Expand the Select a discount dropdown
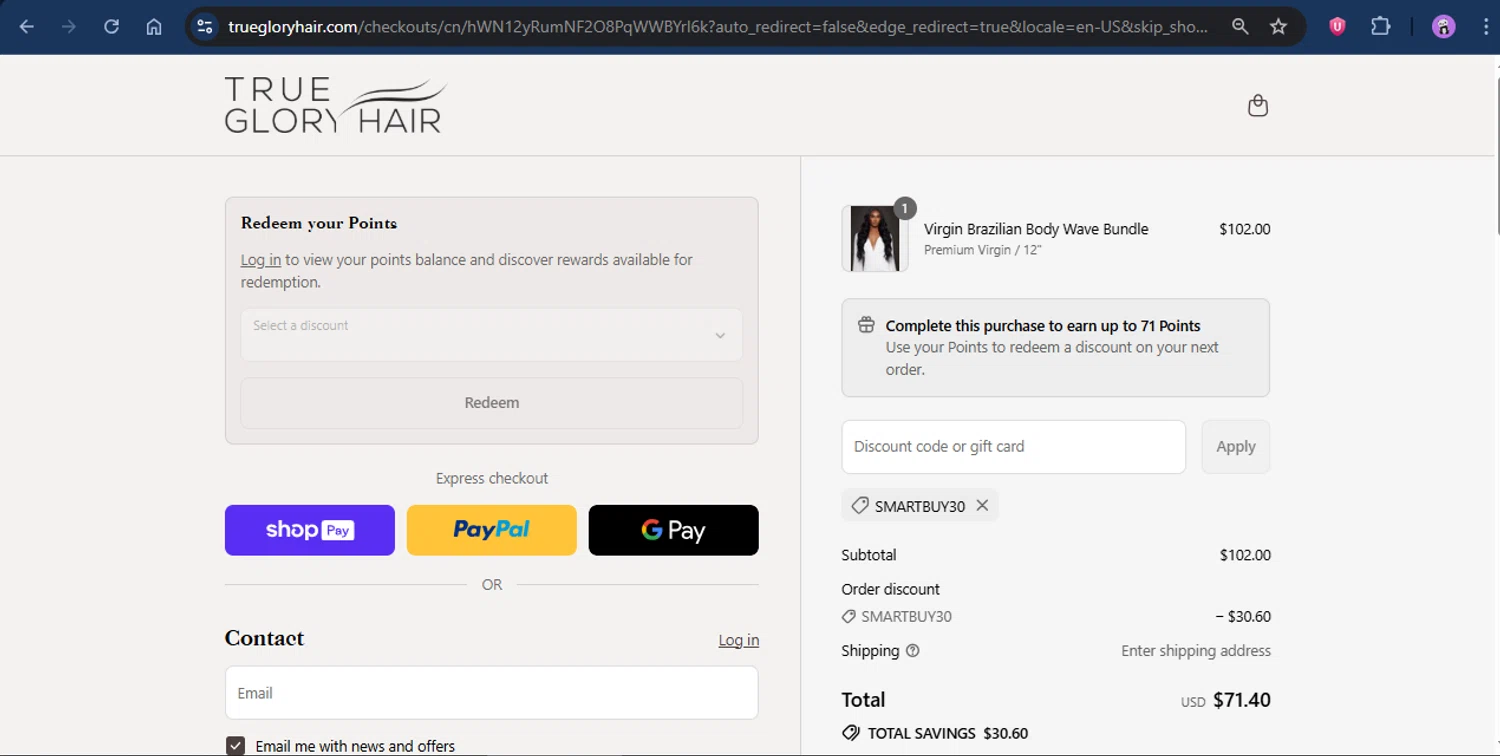 click(491, 335)
